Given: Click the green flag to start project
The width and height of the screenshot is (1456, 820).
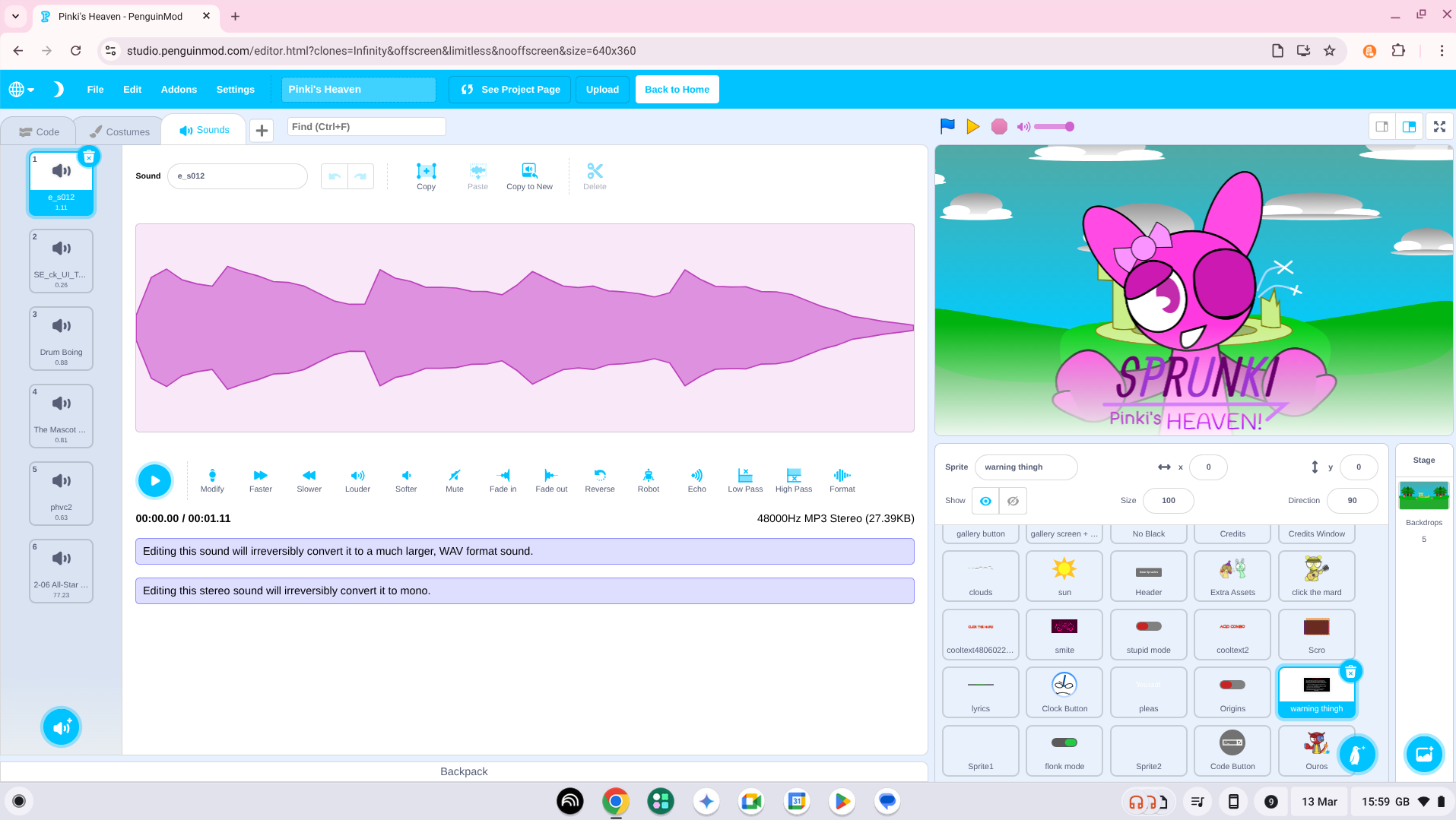Looking at the screenshot, I should click(947, 126).
